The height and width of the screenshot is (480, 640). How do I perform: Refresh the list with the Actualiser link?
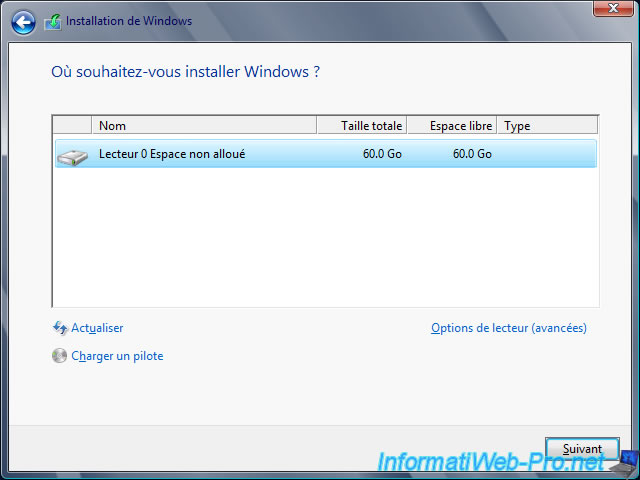(97, 328)
